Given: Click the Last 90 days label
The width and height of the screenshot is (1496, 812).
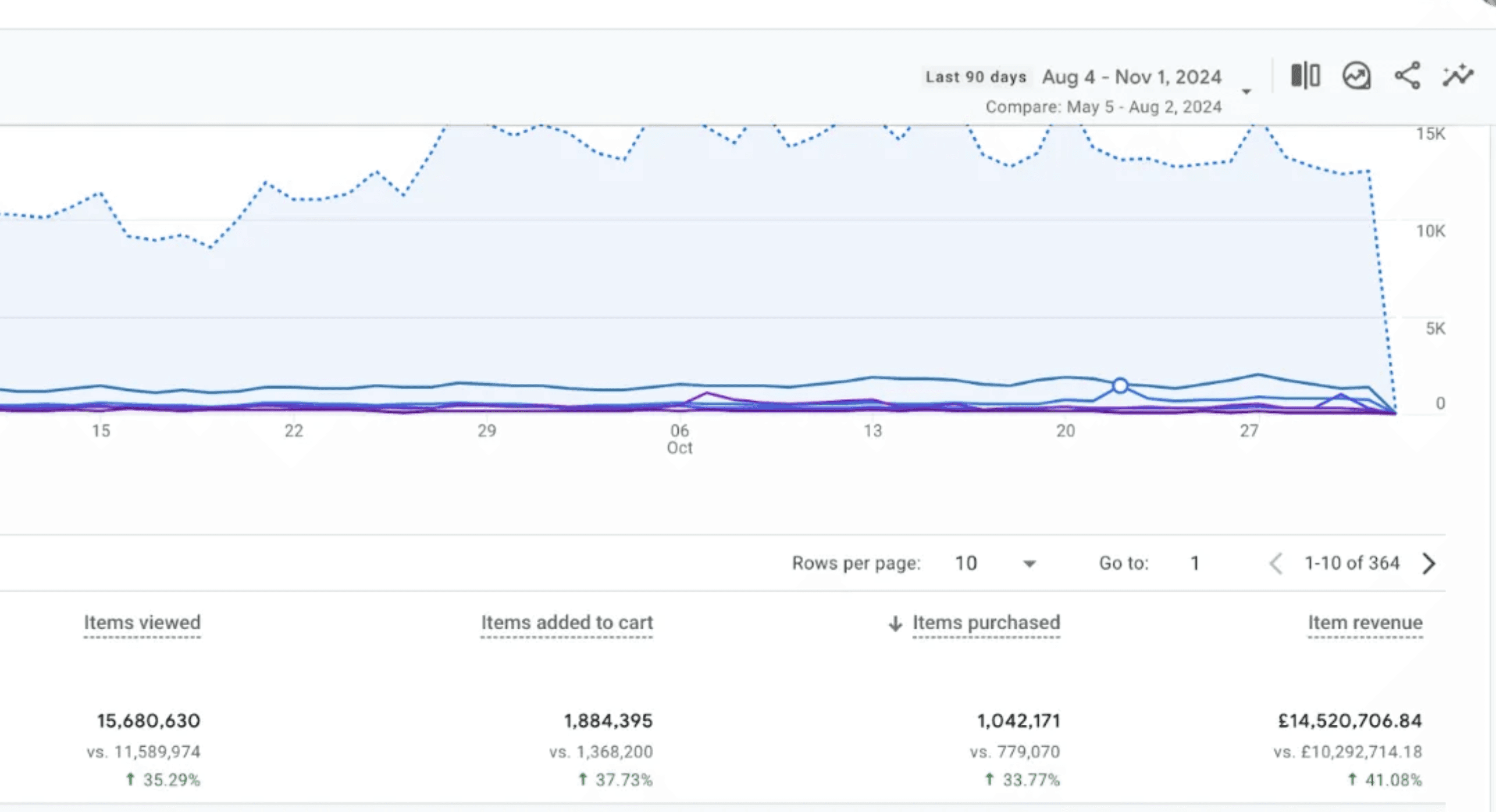Looking at the screenshot, I should pos(975,77).
